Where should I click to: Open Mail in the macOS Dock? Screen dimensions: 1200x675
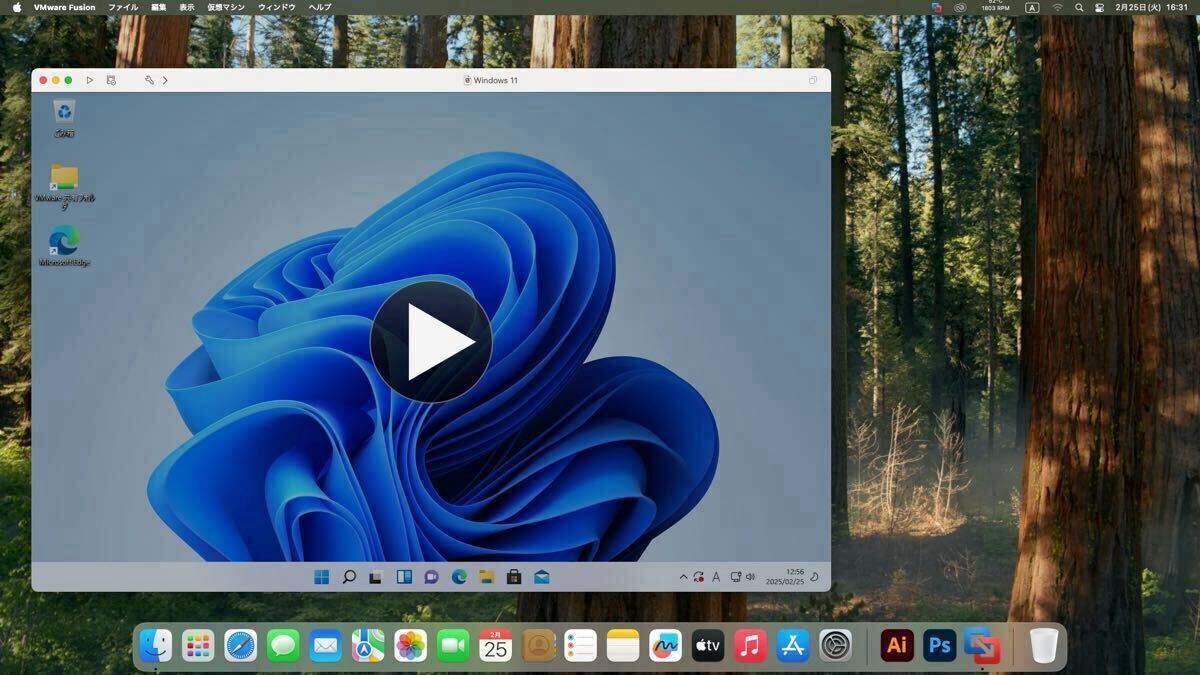tap(325, 646)
